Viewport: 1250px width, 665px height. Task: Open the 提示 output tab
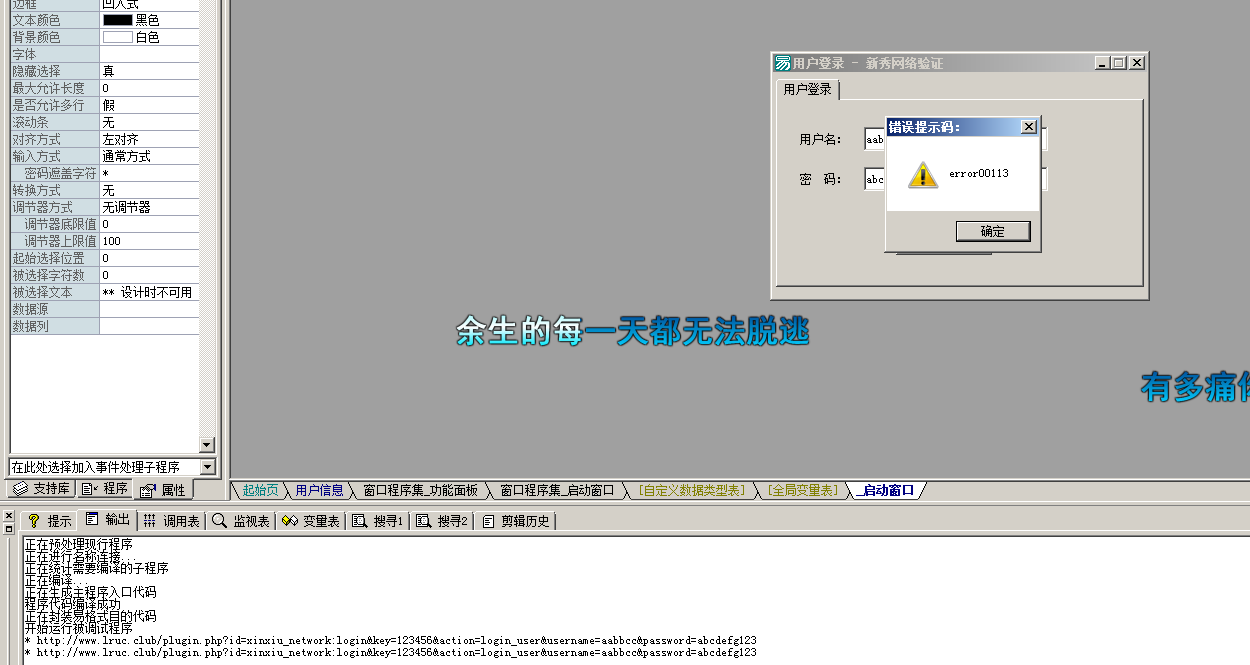(49, 521)
